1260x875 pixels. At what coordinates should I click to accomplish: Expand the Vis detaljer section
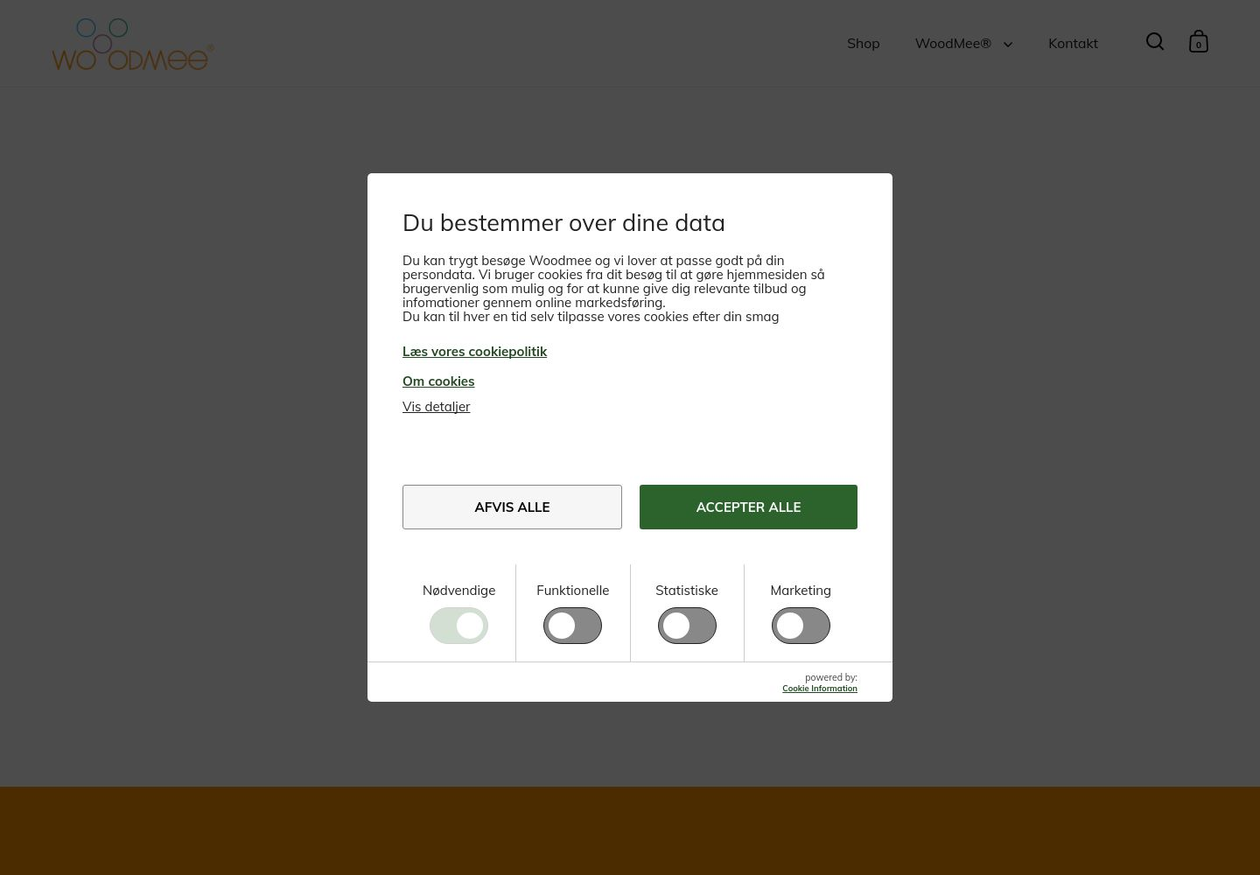coord(436,406)
